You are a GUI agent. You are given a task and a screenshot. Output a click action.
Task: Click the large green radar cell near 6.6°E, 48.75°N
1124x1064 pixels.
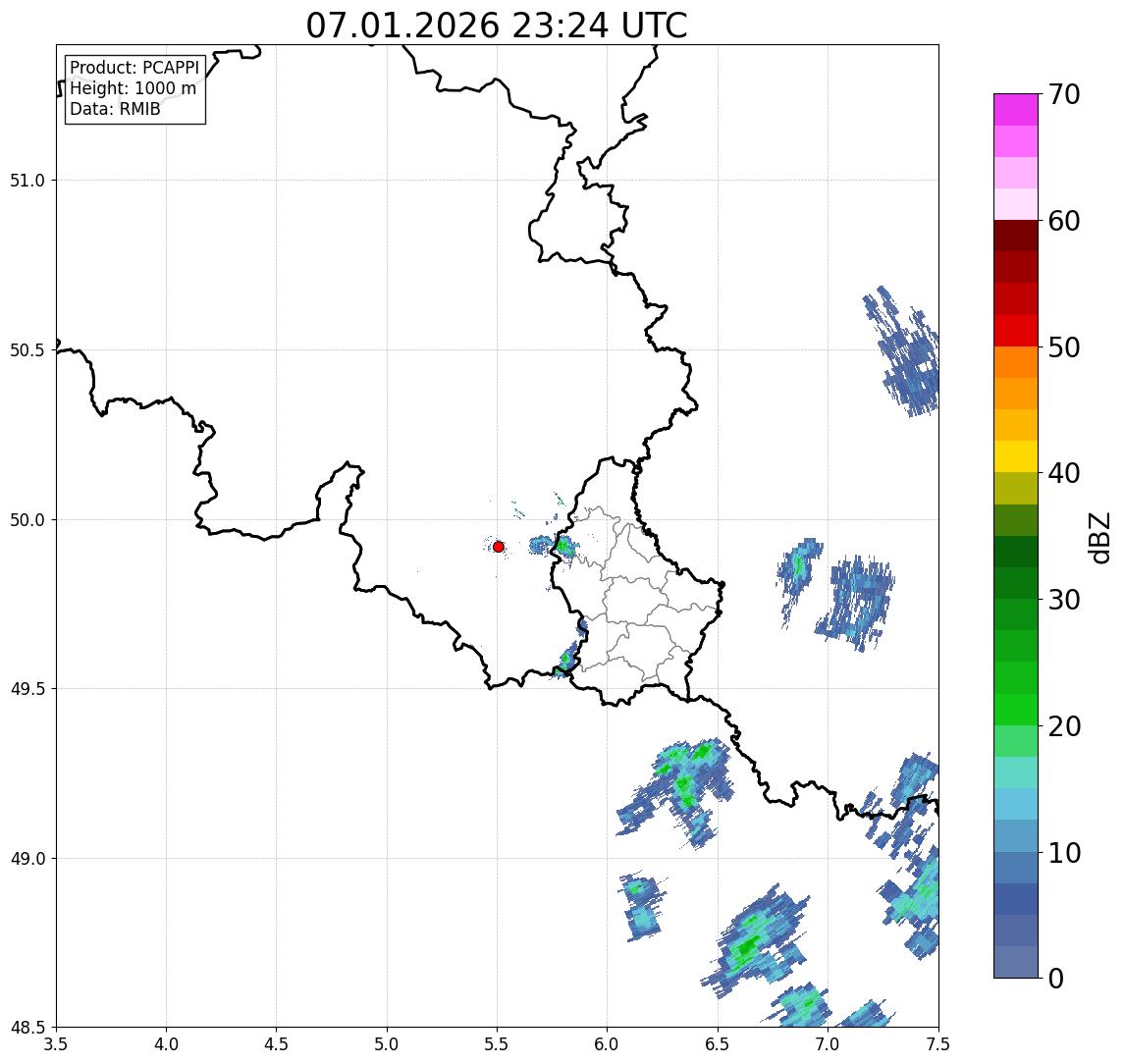coord(755,941)
